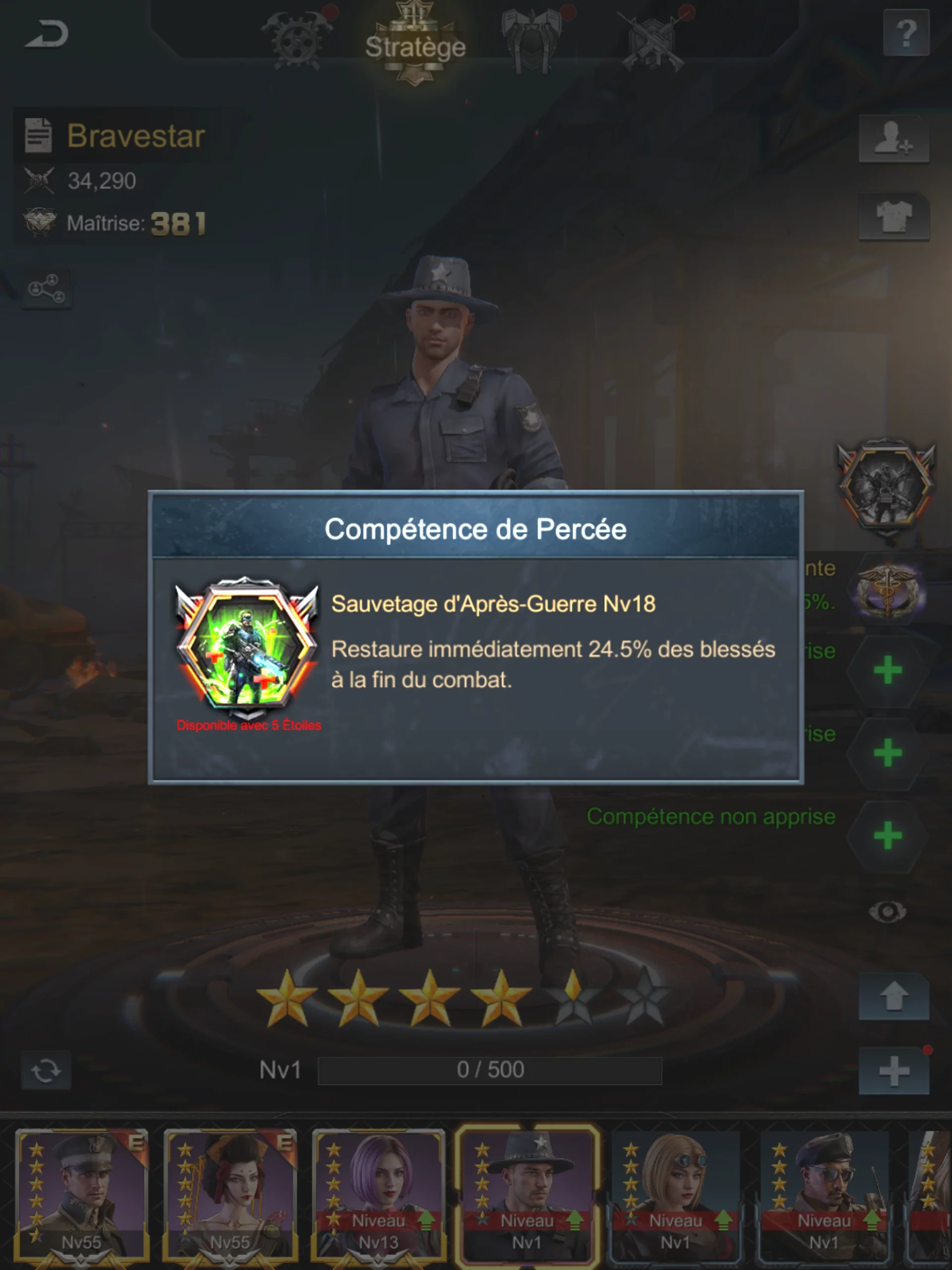The height and width of the screenshot is (1270, 952).
Task: Expand the first green plus skill slot
Action: tap(887, 669)
